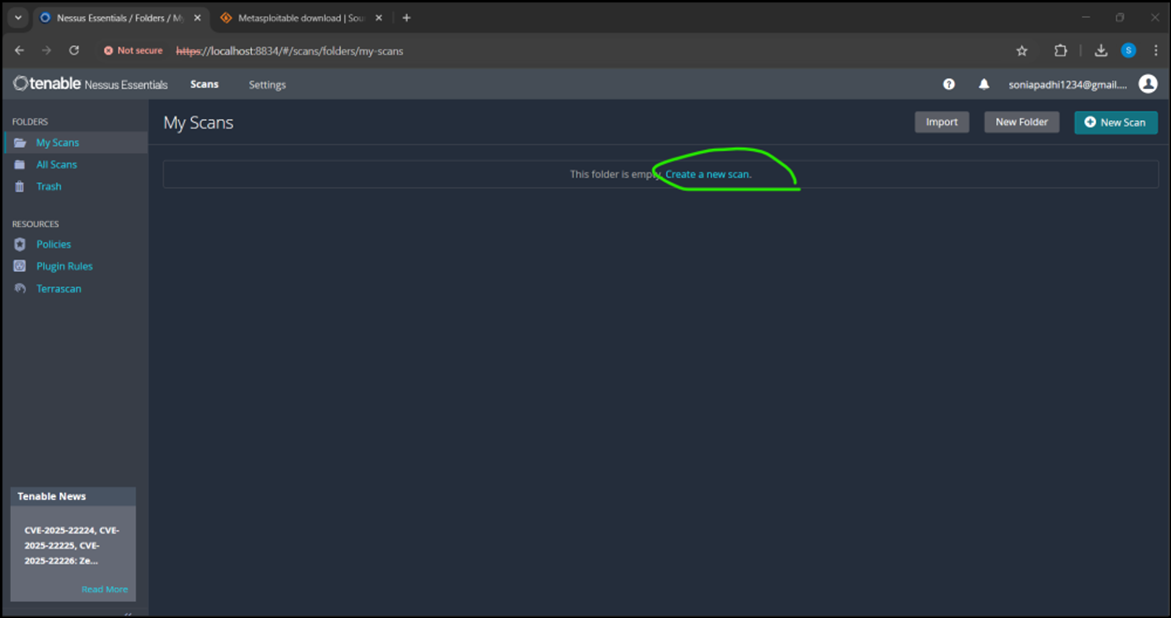Go back with the browser back arrow
Image resolution: width=1171 pixels, height=618 pixels.
point(19,51)
